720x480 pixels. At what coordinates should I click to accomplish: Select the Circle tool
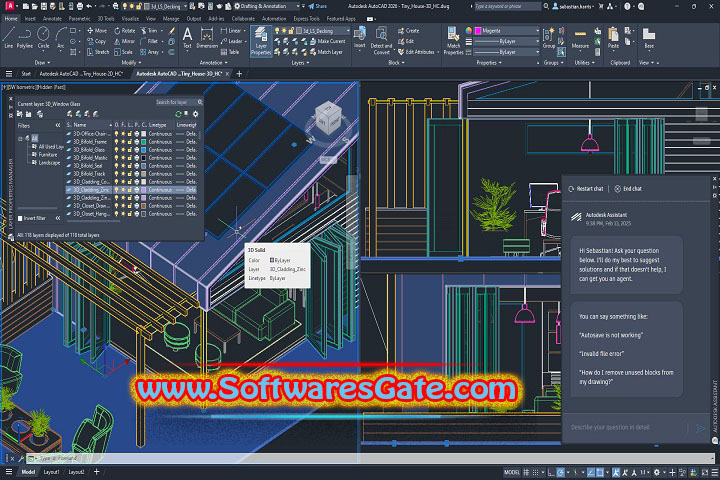coord(43,38)
